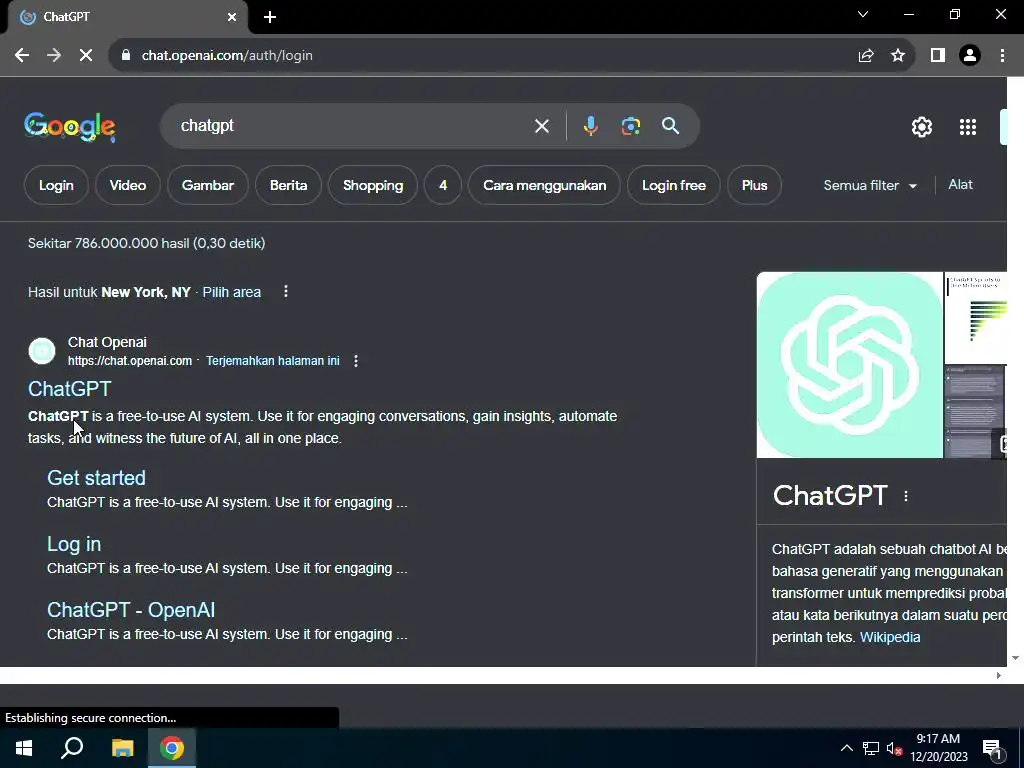The height and width of the screenshot is (768, 1024).
Task: Search by image with Google Lens icon
Action: pos(631,125)
